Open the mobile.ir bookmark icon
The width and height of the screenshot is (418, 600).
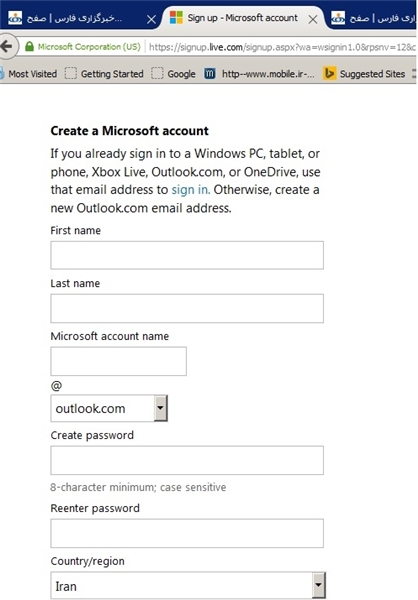(x=209, y=73)
